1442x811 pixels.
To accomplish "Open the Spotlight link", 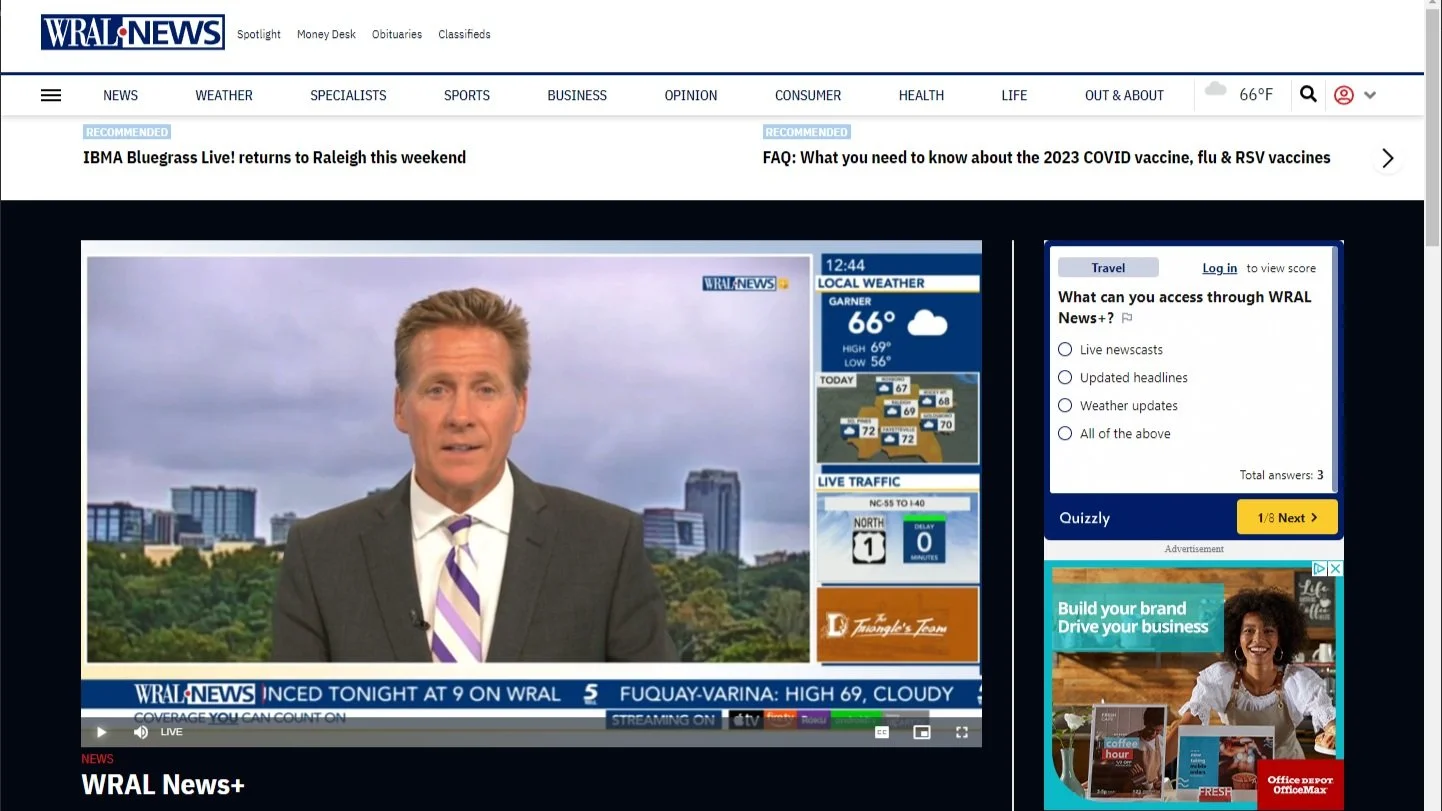I will pos(259,34).
